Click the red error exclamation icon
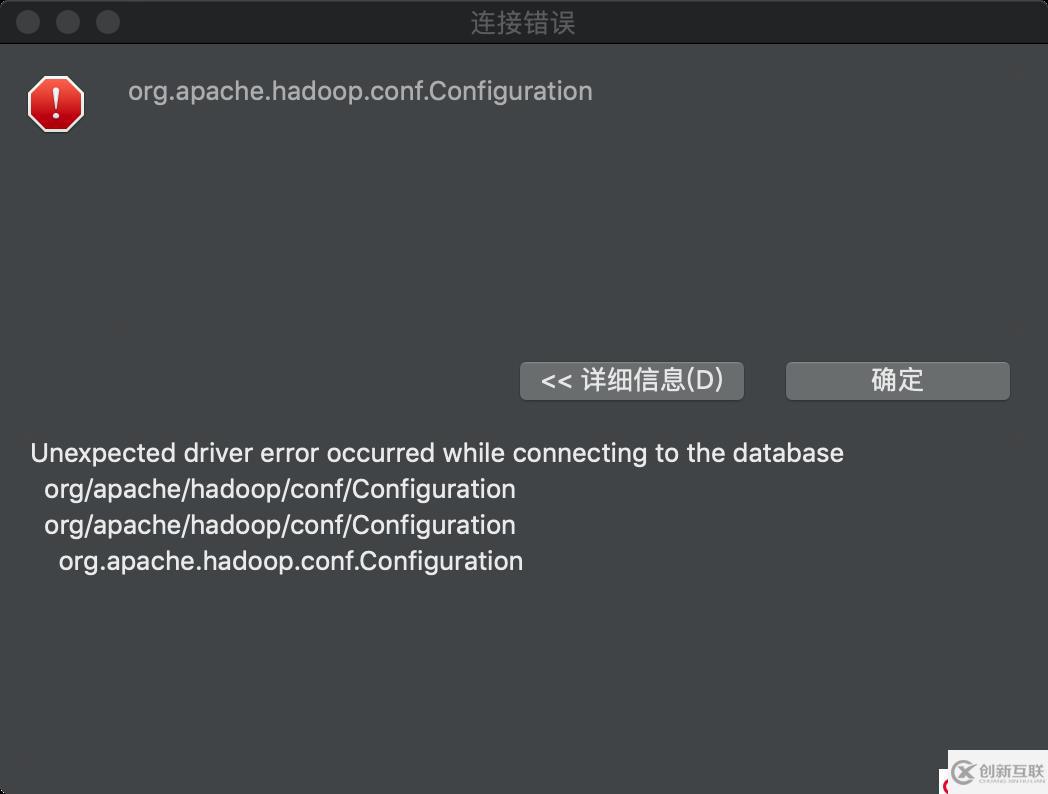 coord(56,104)
